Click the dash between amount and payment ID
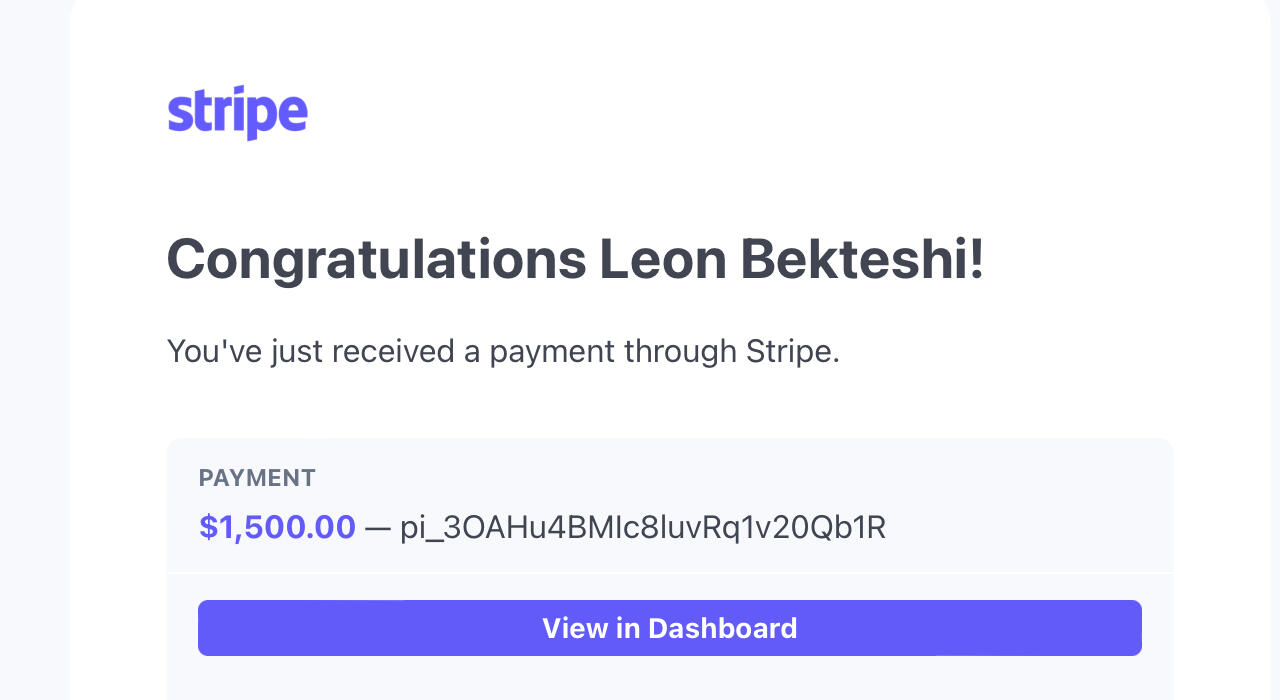 pos(378,528)
